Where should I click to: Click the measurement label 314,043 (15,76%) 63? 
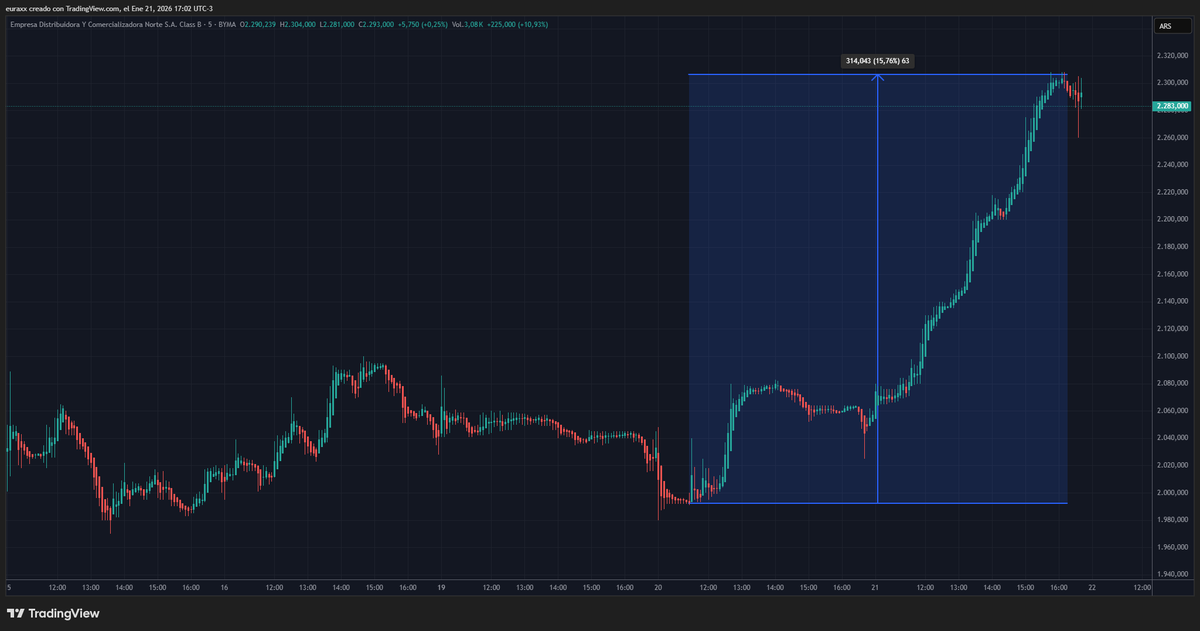pos(877,61)
